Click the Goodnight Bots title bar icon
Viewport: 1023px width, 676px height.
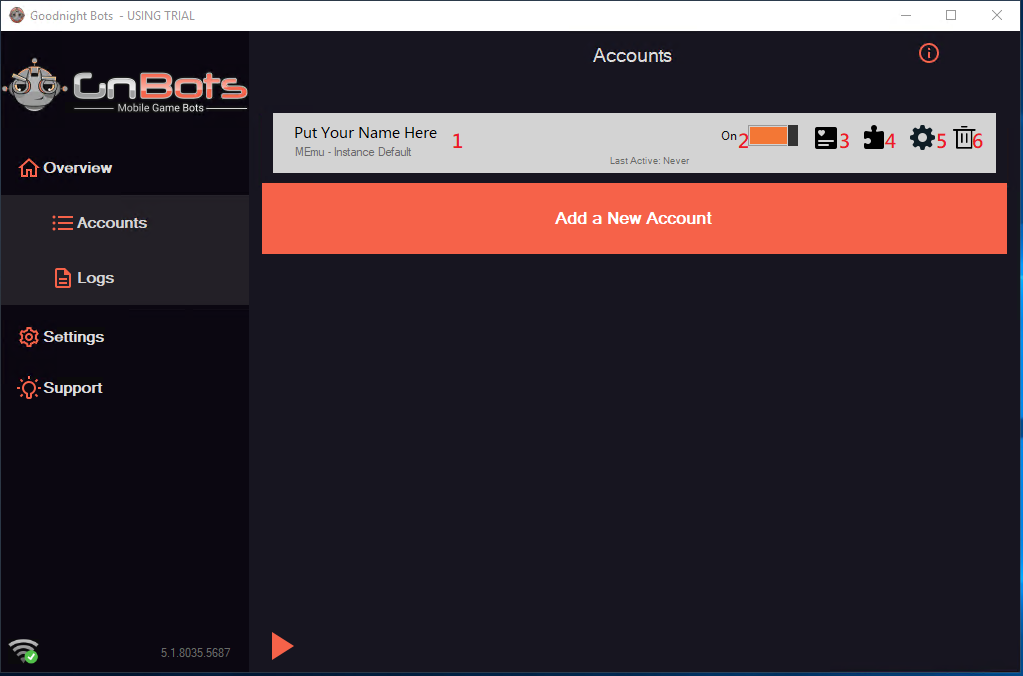(x=17, y=15)
